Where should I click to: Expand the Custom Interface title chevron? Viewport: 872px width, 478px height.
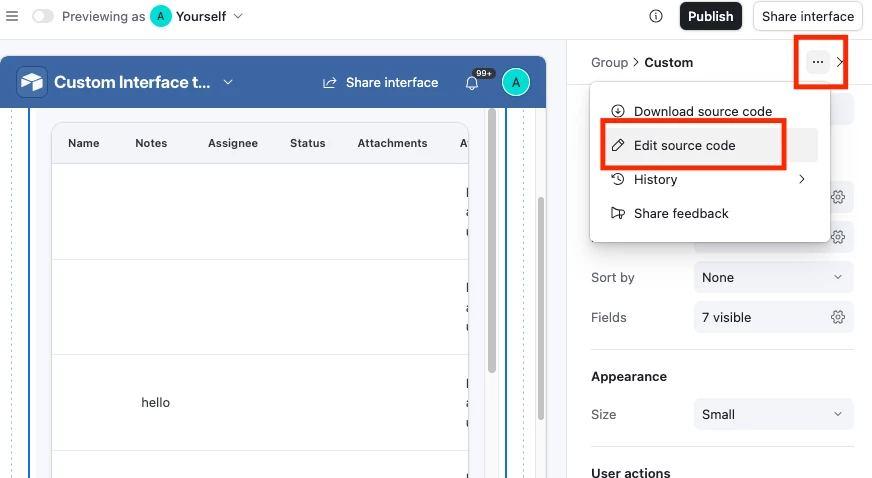coord(228,82)
